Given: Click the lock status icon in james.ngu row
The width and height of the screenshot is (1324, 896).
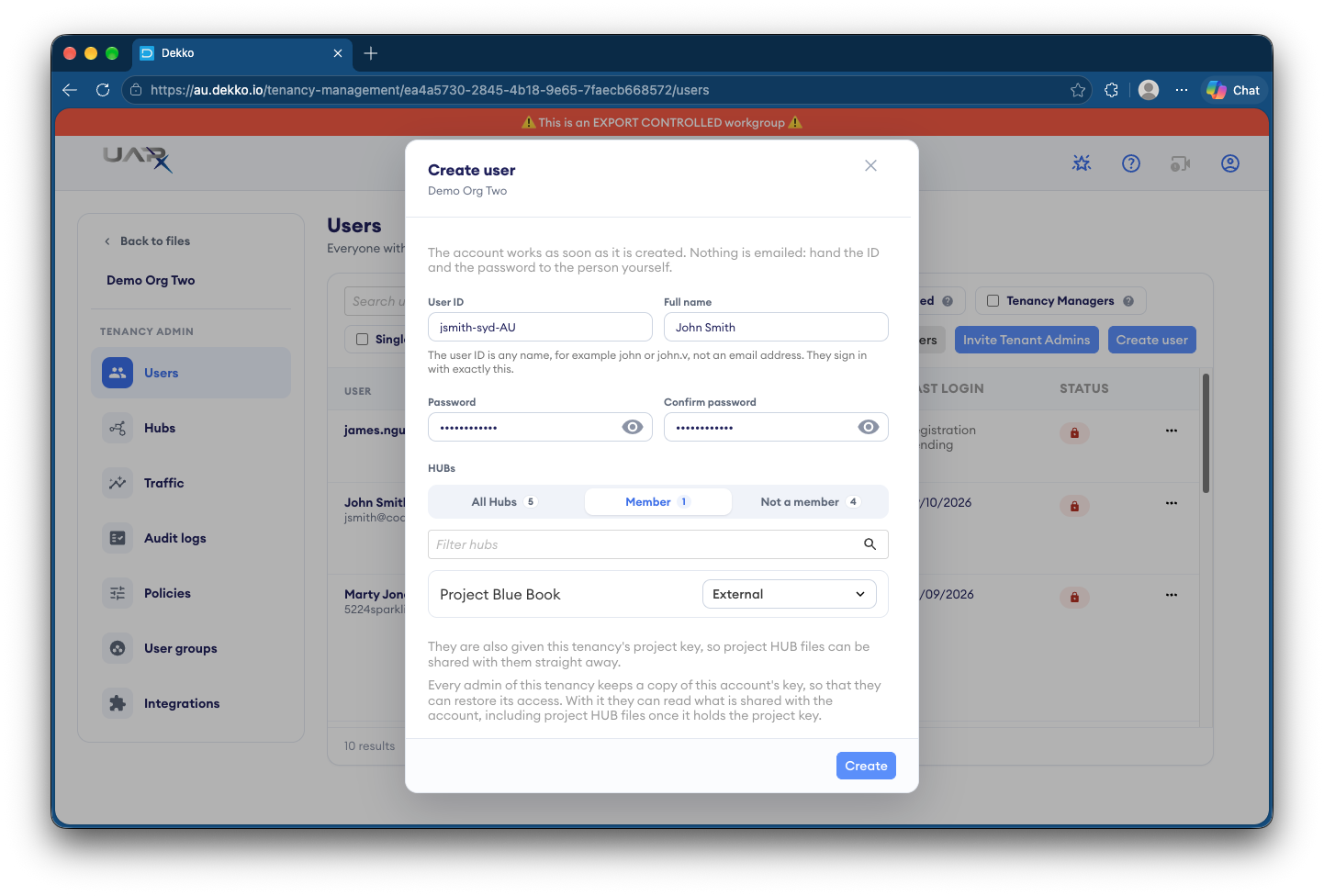Looking at the screenshot, I should (1074, 432).
